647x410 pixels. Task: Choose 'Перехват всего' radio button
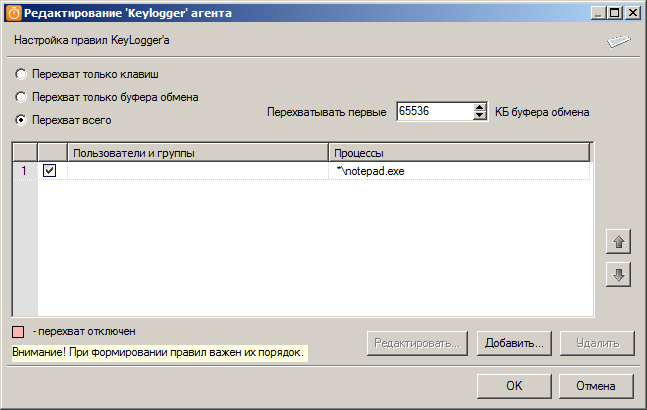point(21,120)
